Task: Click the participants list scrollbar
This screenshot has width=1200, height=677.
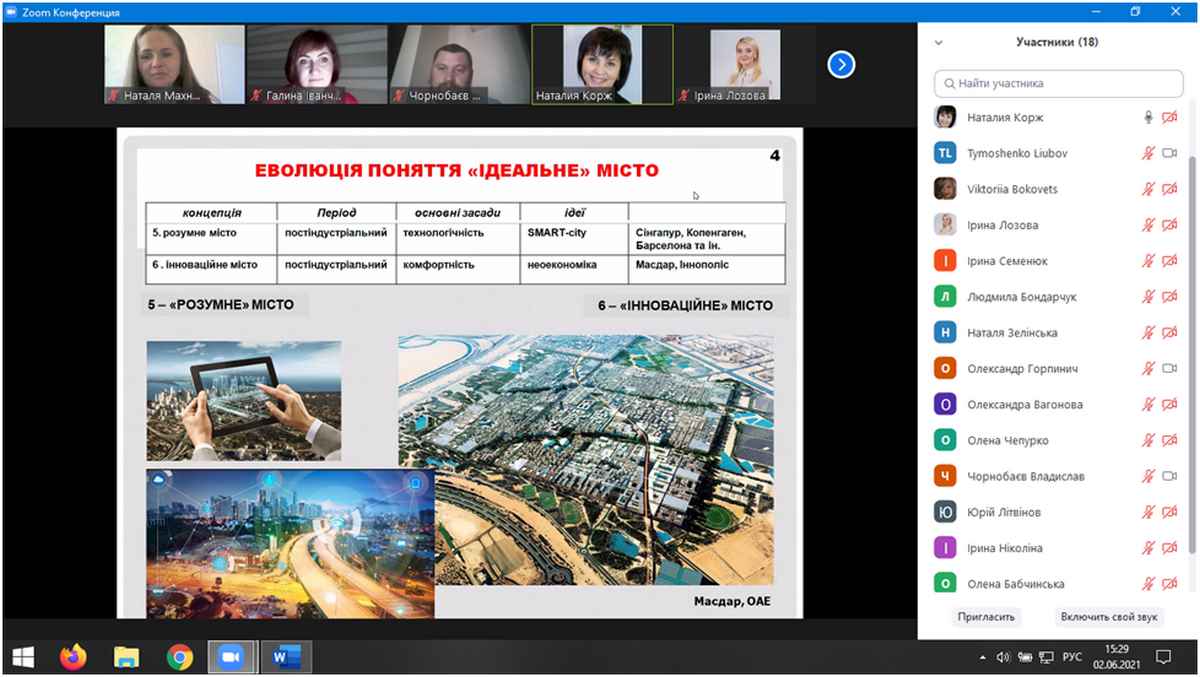Action: pyautogui.click(x=1193, y=350)
